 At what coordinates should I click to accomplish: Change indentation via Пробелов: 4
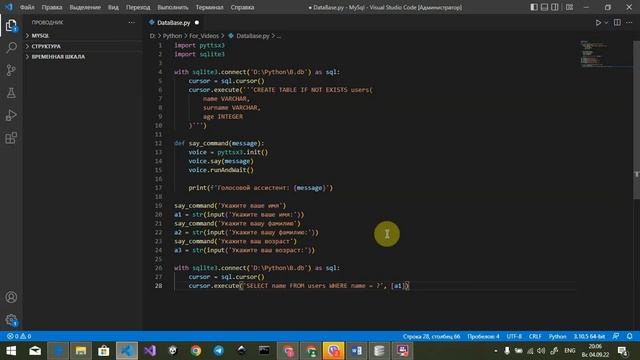[x=483, y=336]
